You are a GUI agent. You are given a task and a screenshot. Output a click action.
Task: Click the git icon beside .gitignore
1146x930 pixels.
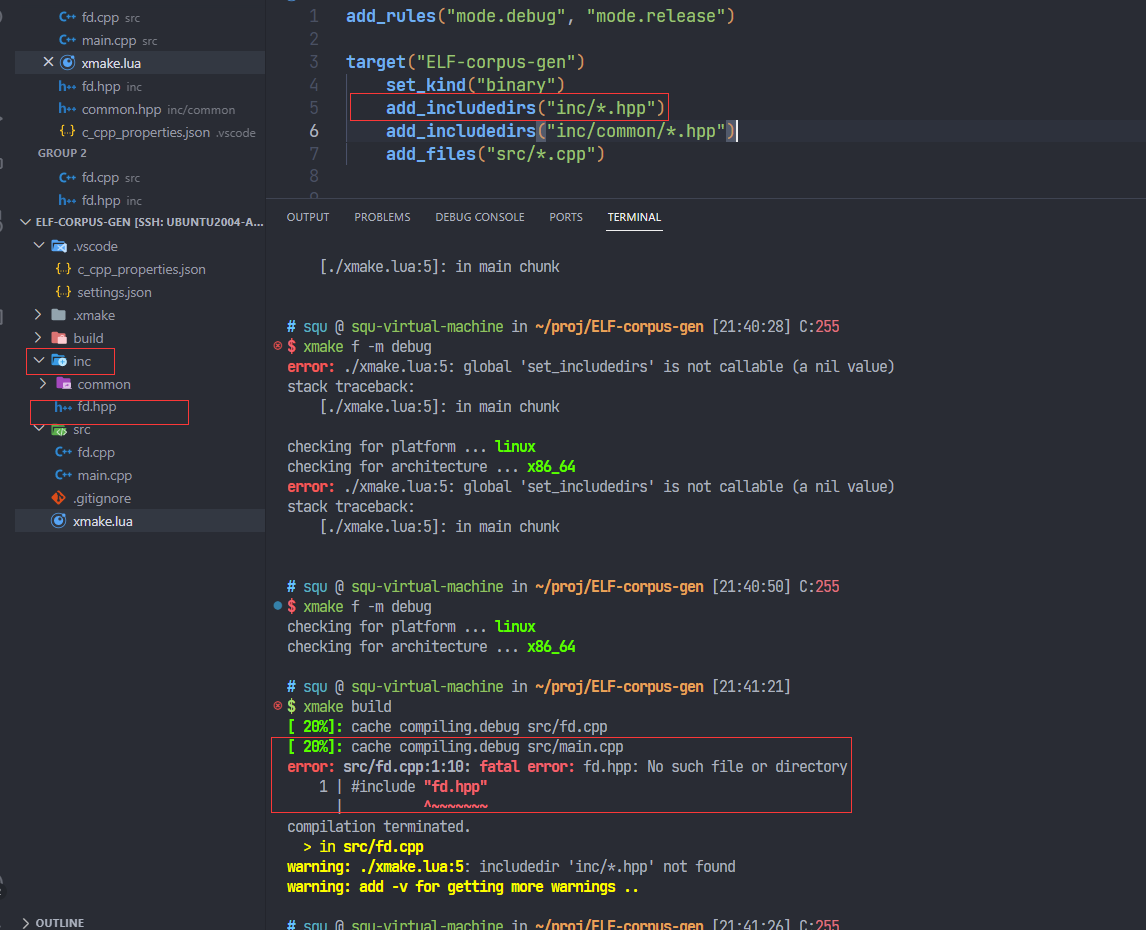(x=58, y=498)
